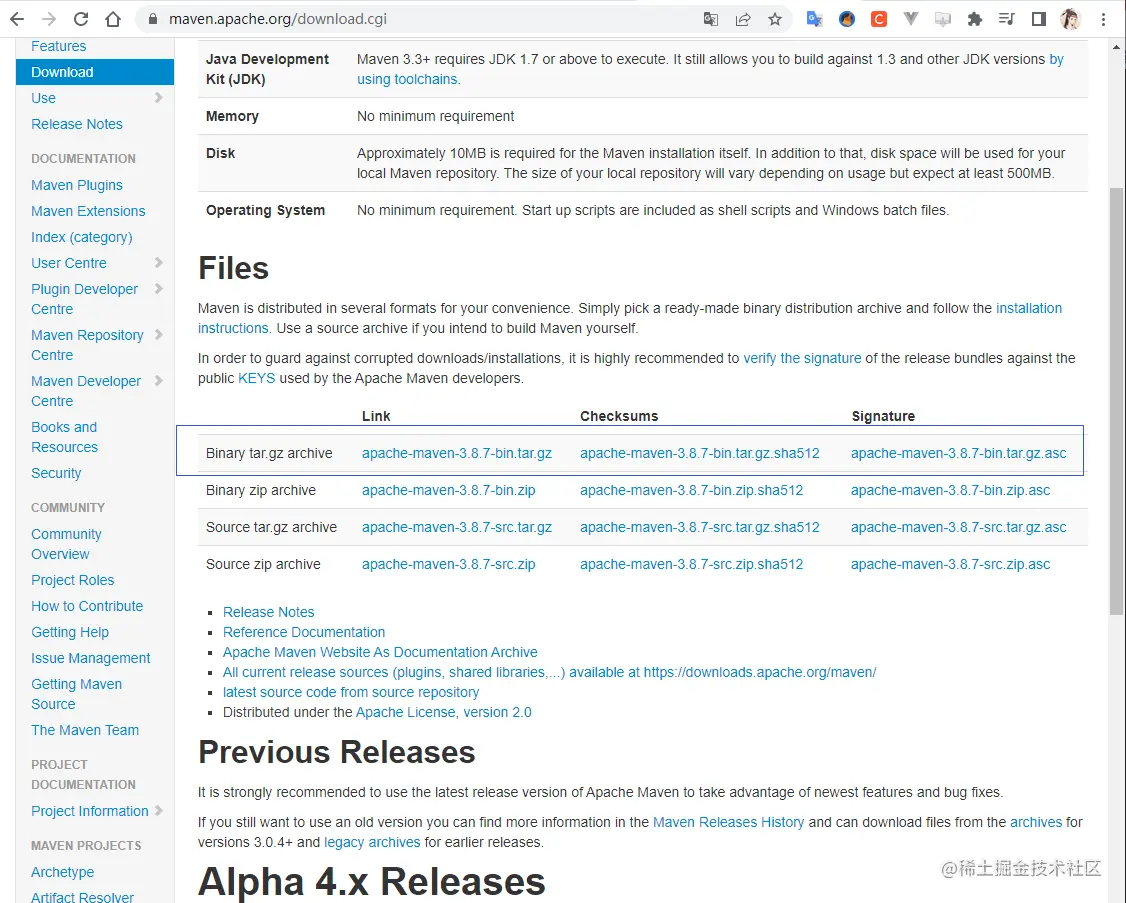View site security lock information

pos(152,19)
